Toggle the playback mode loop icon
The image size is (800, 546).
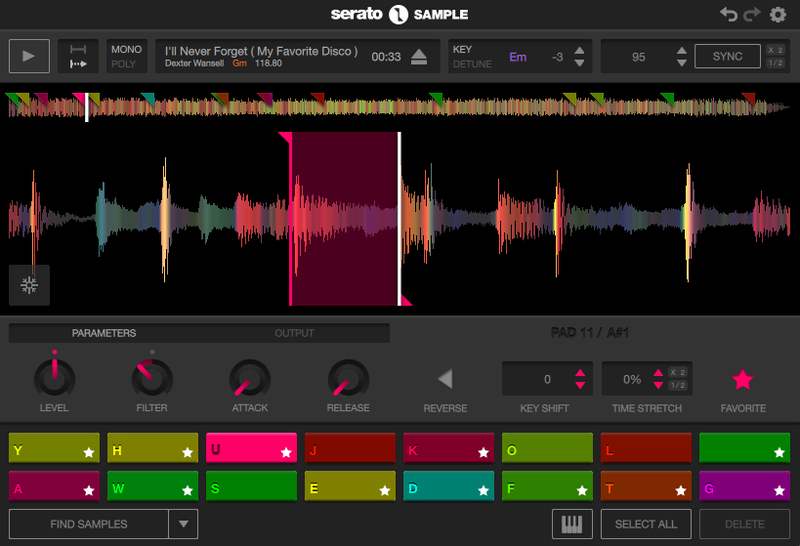[78, 56]
